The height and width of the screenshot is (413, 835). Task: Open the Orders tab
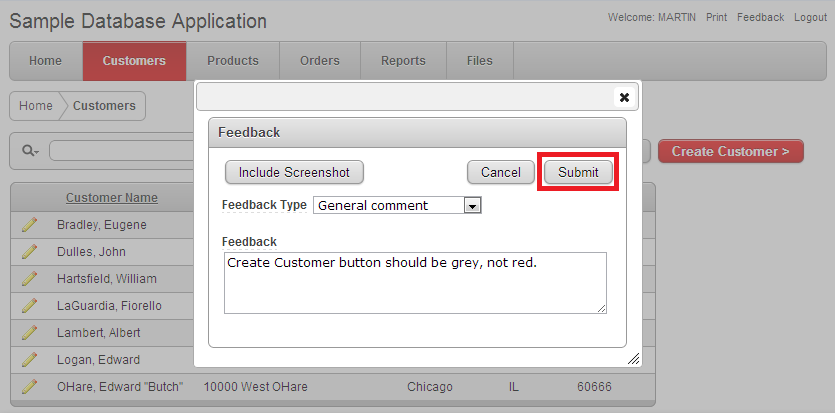[319, 61]
